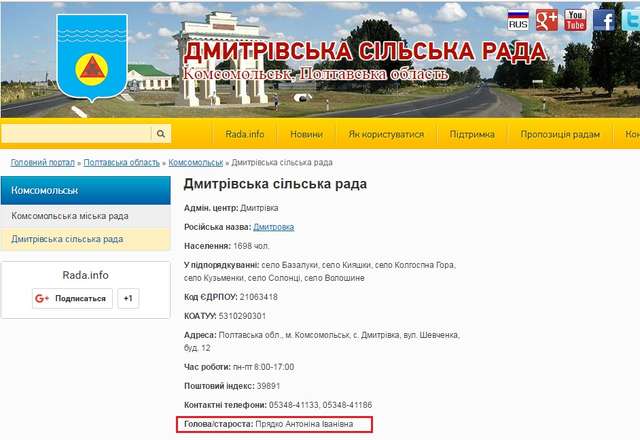Click the postal index 39891
Viewport: 640px width, 440px height.
tap(268, 386)
